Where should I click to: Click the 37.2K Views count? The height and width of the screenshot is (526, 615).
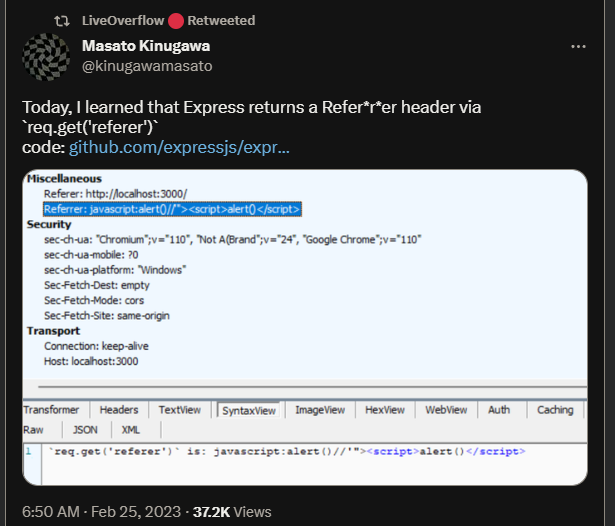click(x=232, y=512)
